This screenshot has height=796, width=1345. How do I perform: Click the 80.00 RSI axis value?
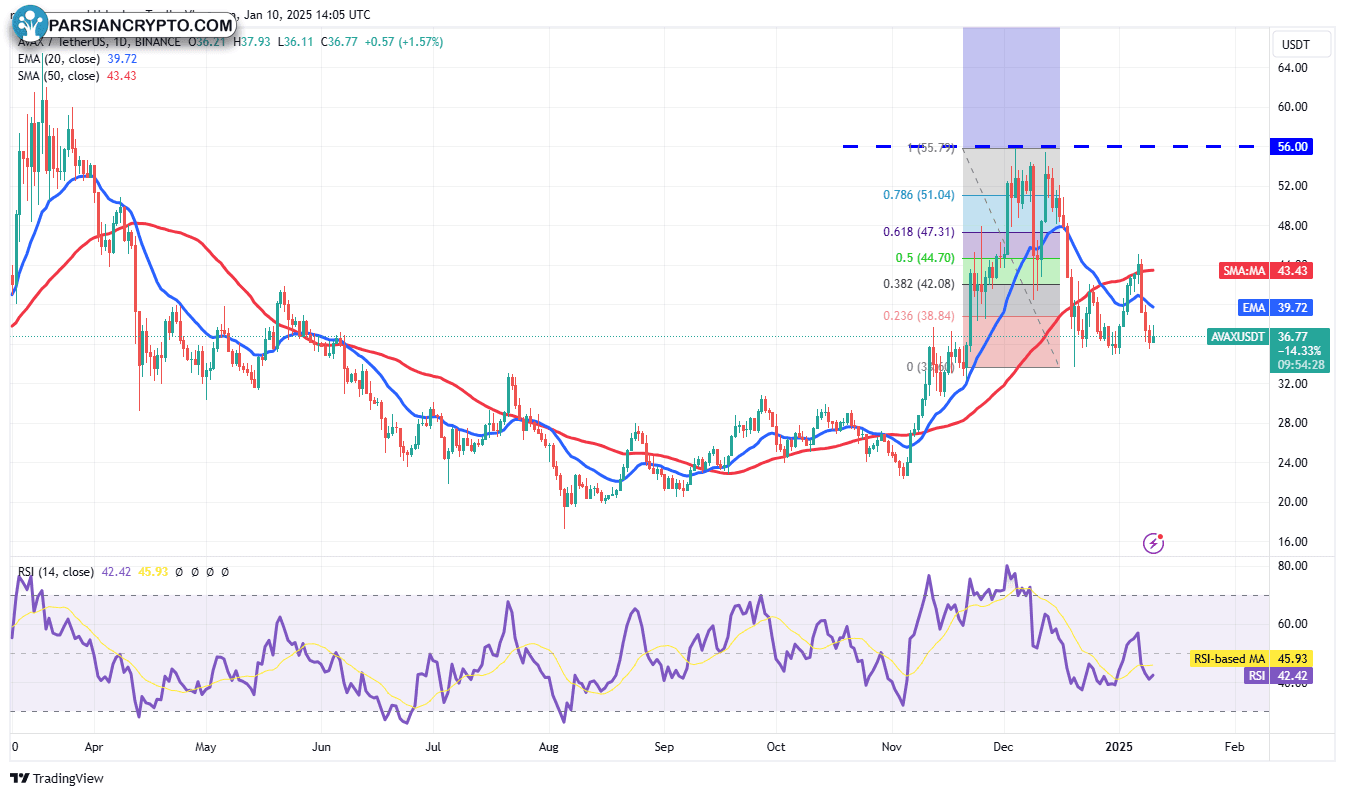1294,566
